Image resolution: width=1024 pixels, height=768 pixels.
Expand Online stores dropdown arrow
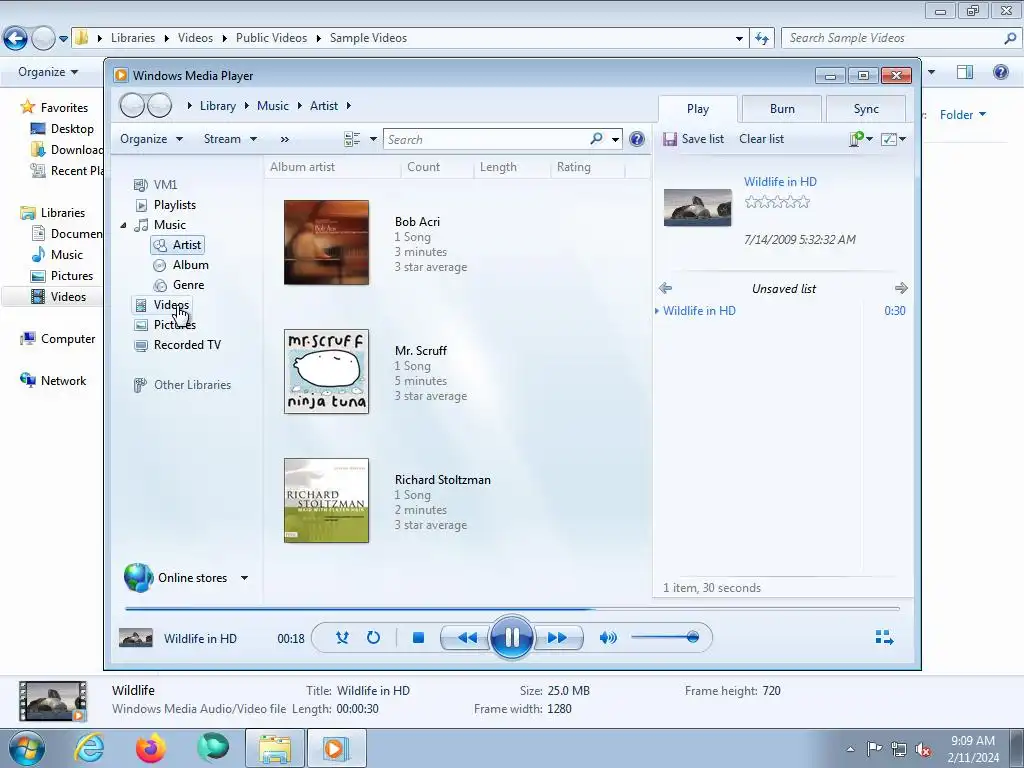pos(244,578)
